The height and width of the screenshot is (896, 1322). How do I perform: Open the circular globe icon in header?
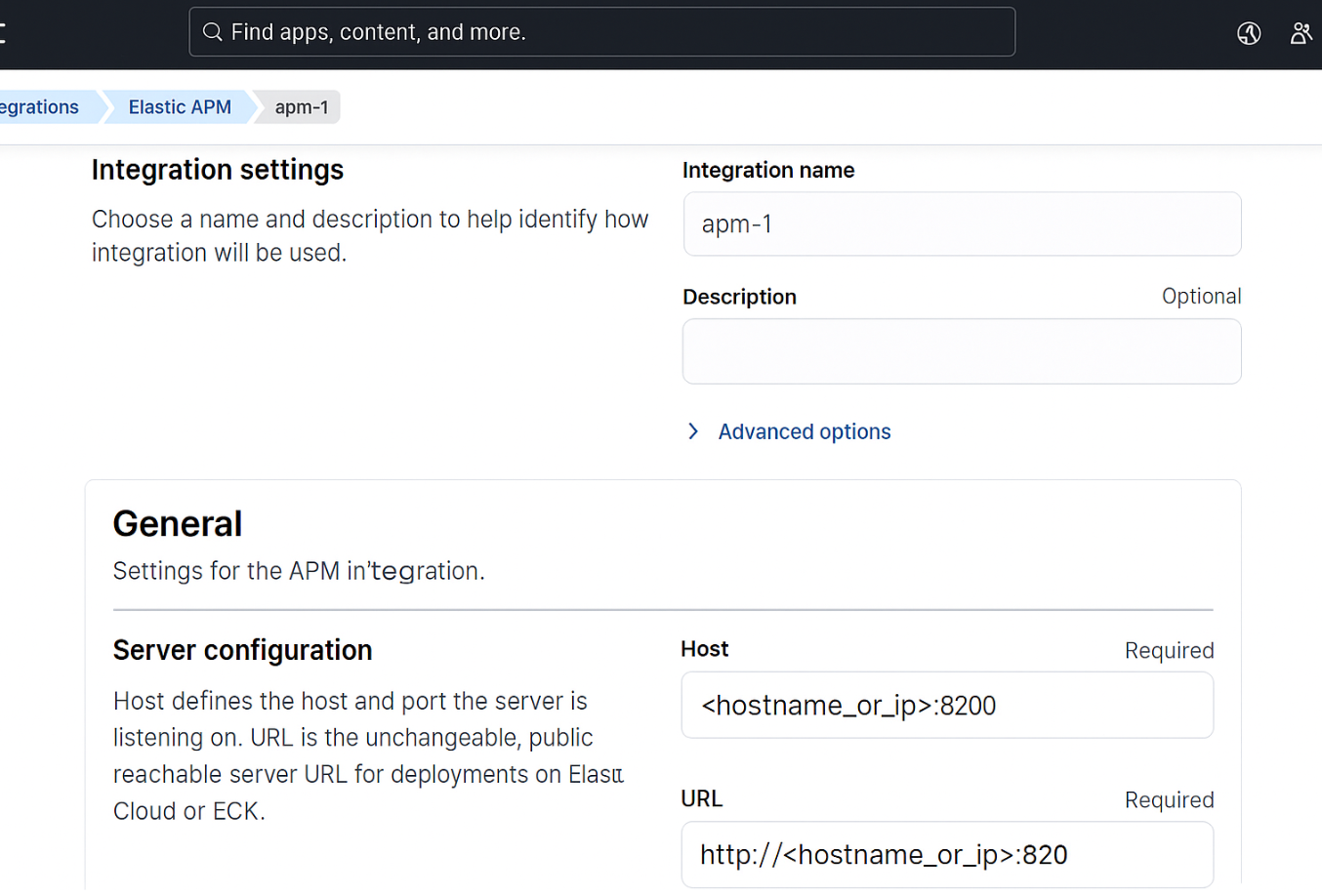pos(1249,33)
